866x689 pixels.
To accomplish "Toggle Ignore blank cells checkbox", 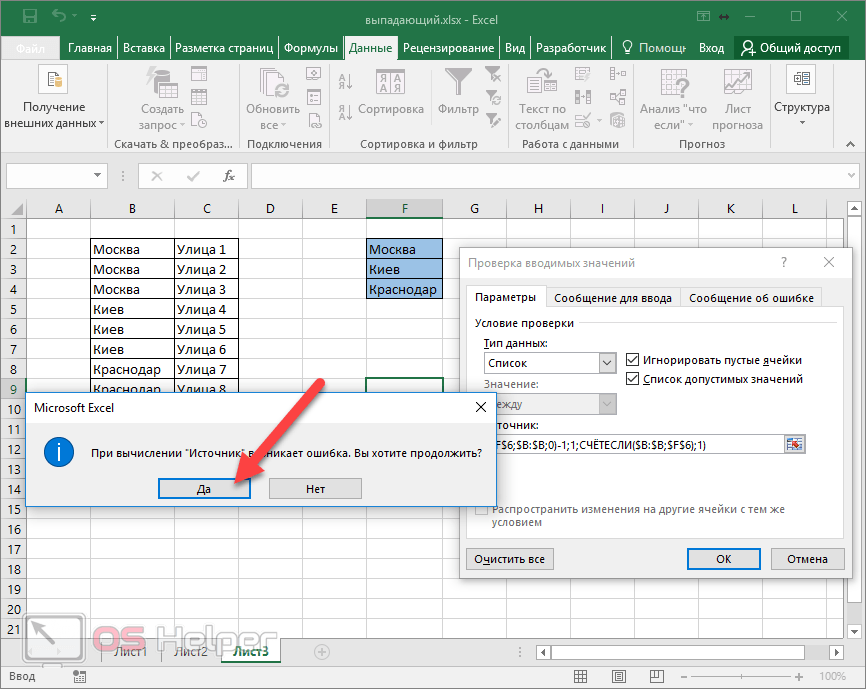I will tap(633, 360).
